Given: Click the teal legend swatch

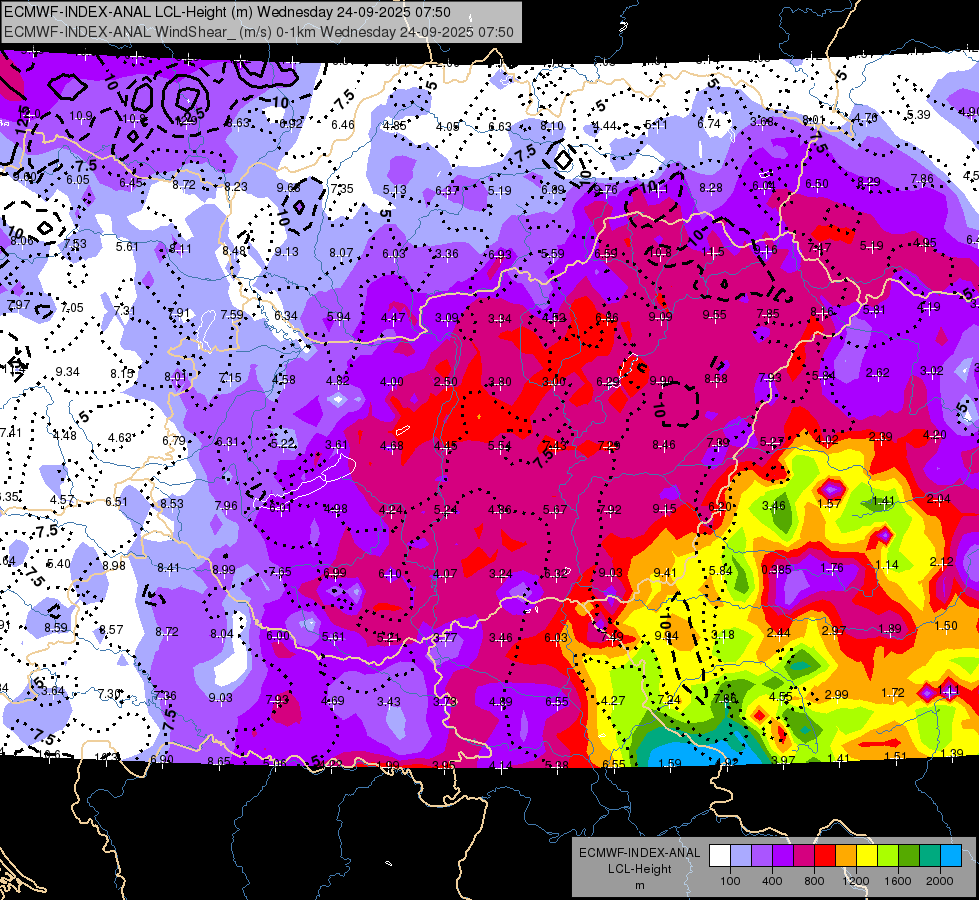Looking at the screenshot, I should click(x=930, y=856).
